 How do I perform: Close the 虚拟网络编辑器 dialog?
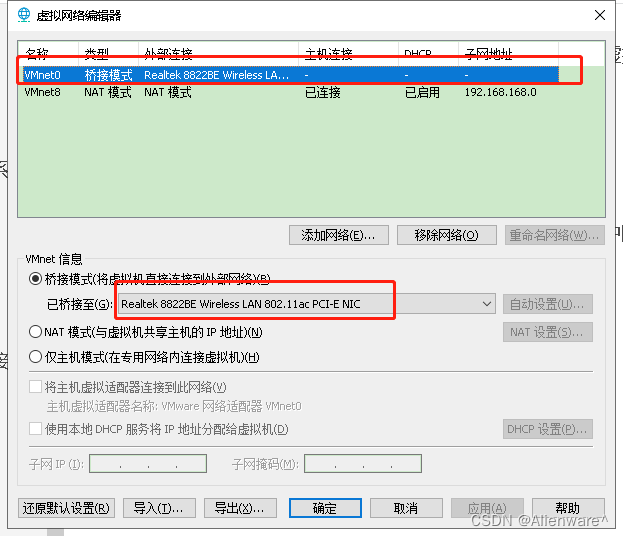point(600,15)
